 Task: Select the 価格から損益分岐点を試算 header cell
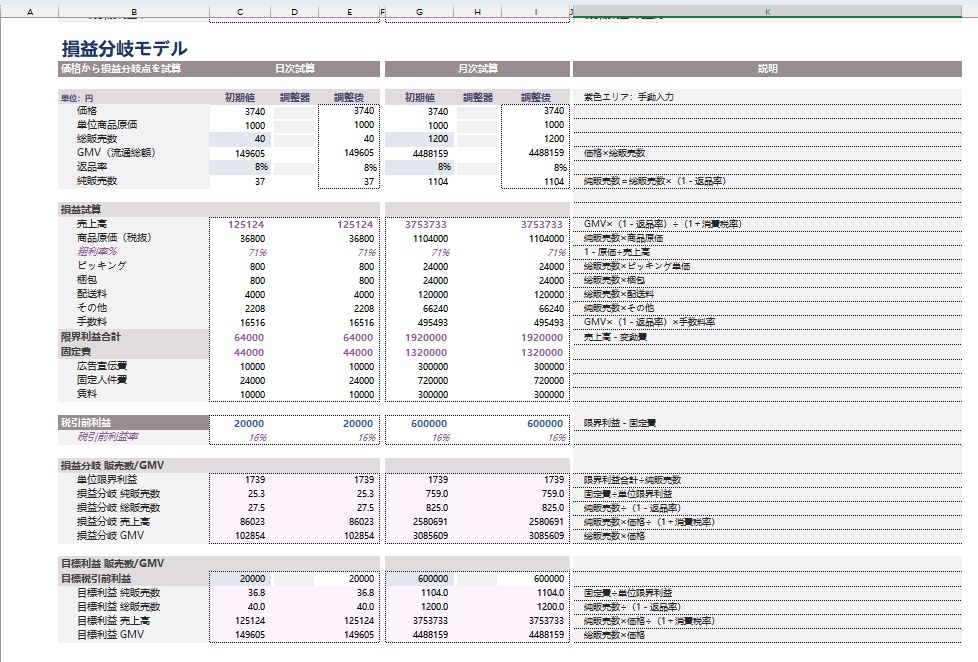pos(133,69)
